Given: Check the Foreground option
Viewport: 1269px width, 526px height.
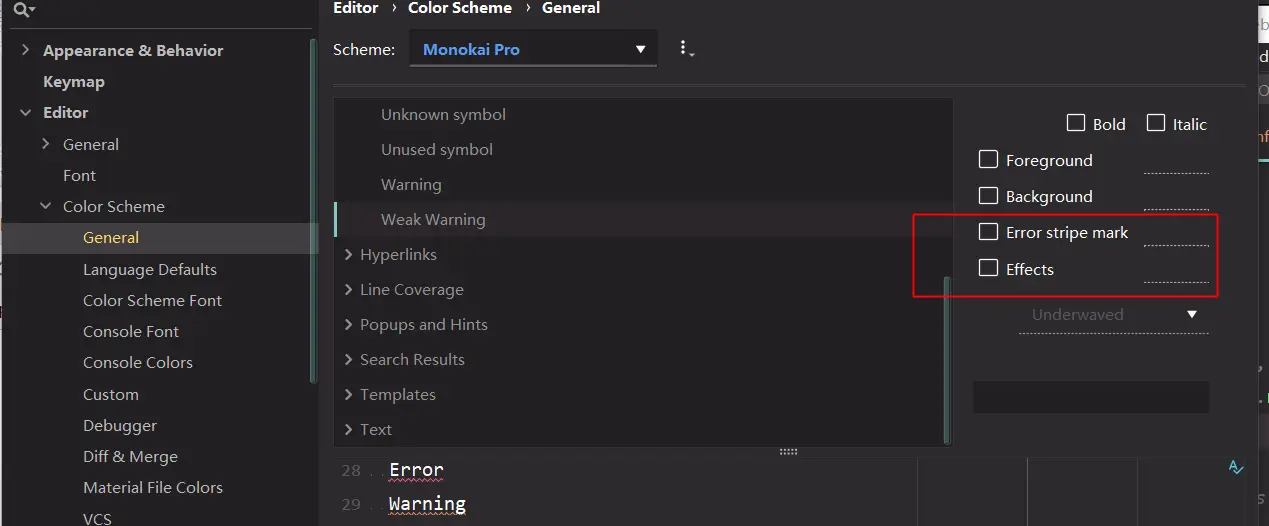Looking at the screenshot, I should tap(988, 159).
